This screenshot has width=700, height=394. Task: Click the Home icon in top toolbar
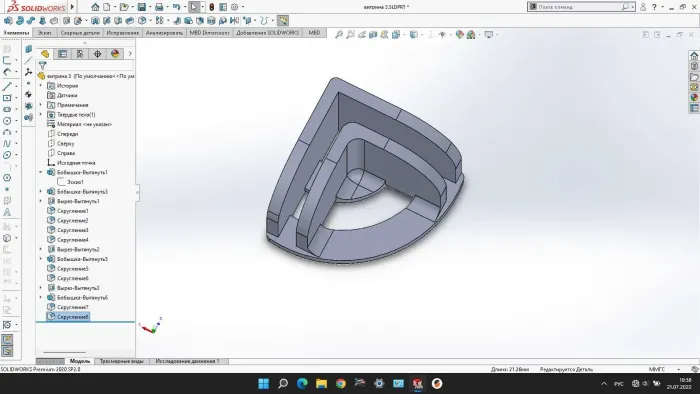point(95,7)
